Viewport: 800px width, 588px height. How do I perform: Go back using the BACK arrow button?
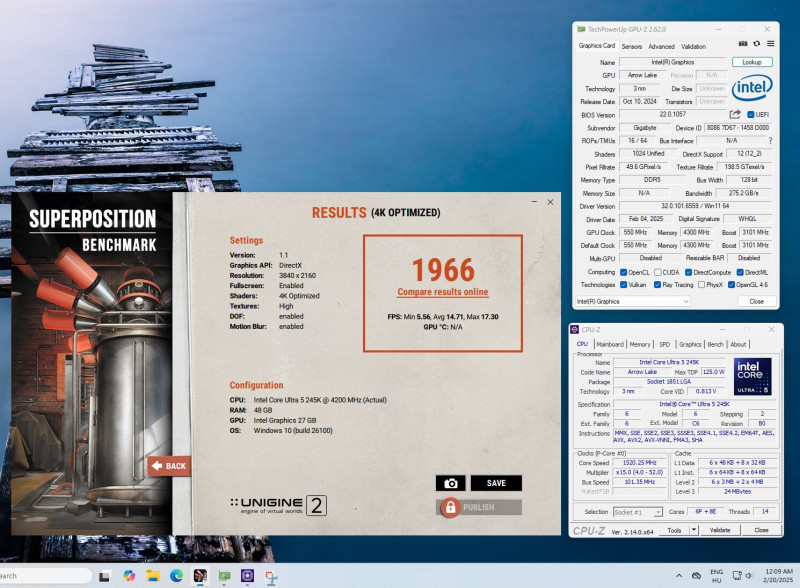click(x=169, y=466)
